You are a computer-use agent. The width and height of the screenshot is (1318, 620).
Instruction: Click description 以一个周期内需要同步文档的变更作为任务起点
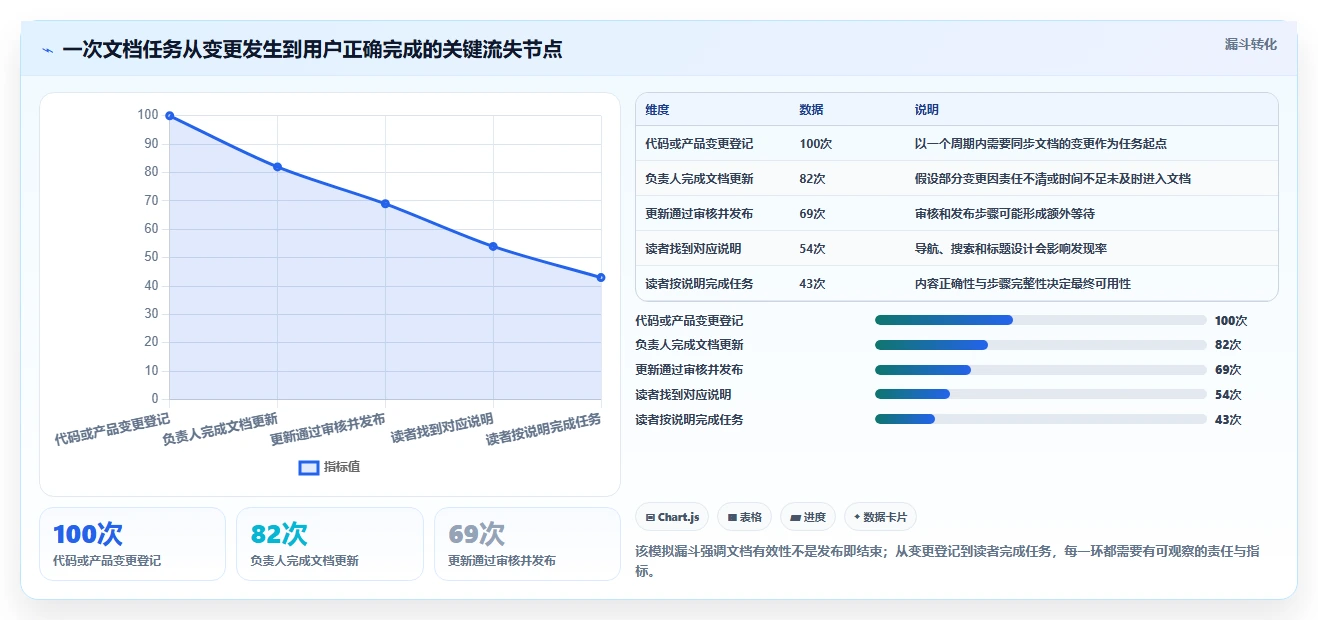(1040, 144)
